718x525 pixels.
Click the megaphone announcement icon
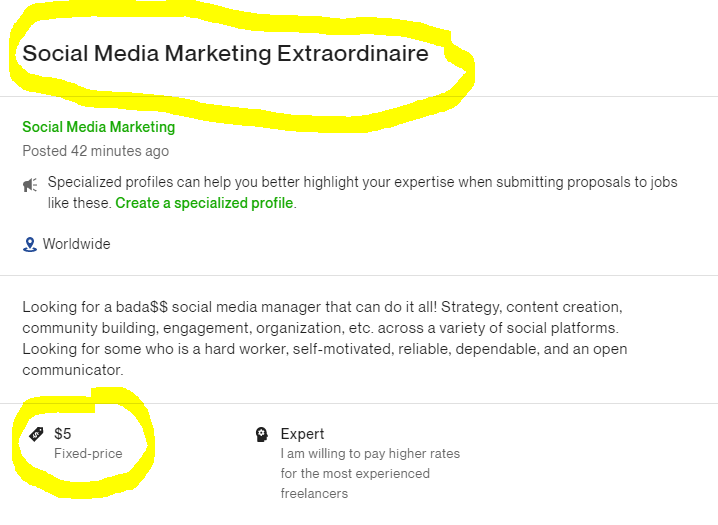[x=30, y=185]
